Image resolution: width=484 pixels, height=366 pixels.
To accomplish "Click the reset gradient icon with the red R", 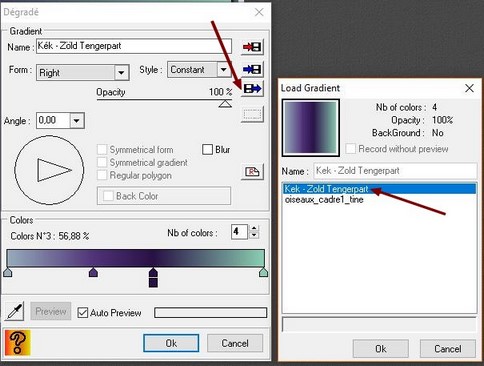I will [x=252, y=172].
